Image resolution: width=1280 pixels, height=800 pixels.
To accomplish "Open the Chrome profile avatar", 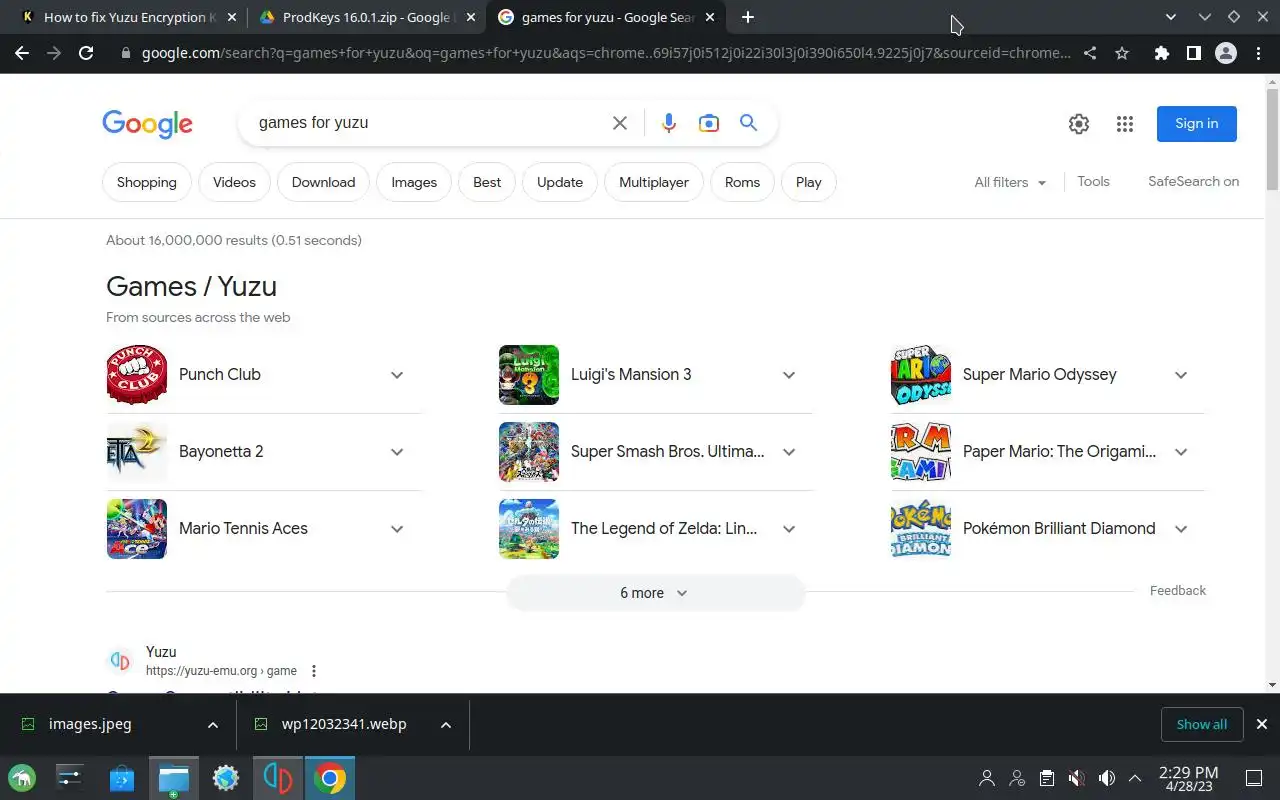I will pyautogui.click(x=1226, y=53).
